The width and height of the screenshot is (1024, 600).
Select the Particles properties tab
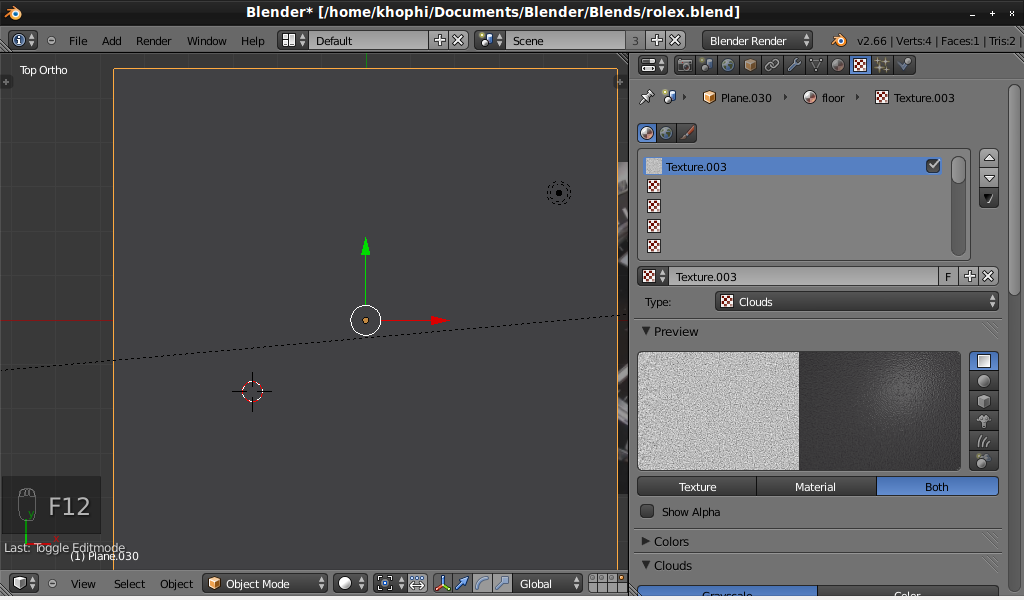point(882,65)
